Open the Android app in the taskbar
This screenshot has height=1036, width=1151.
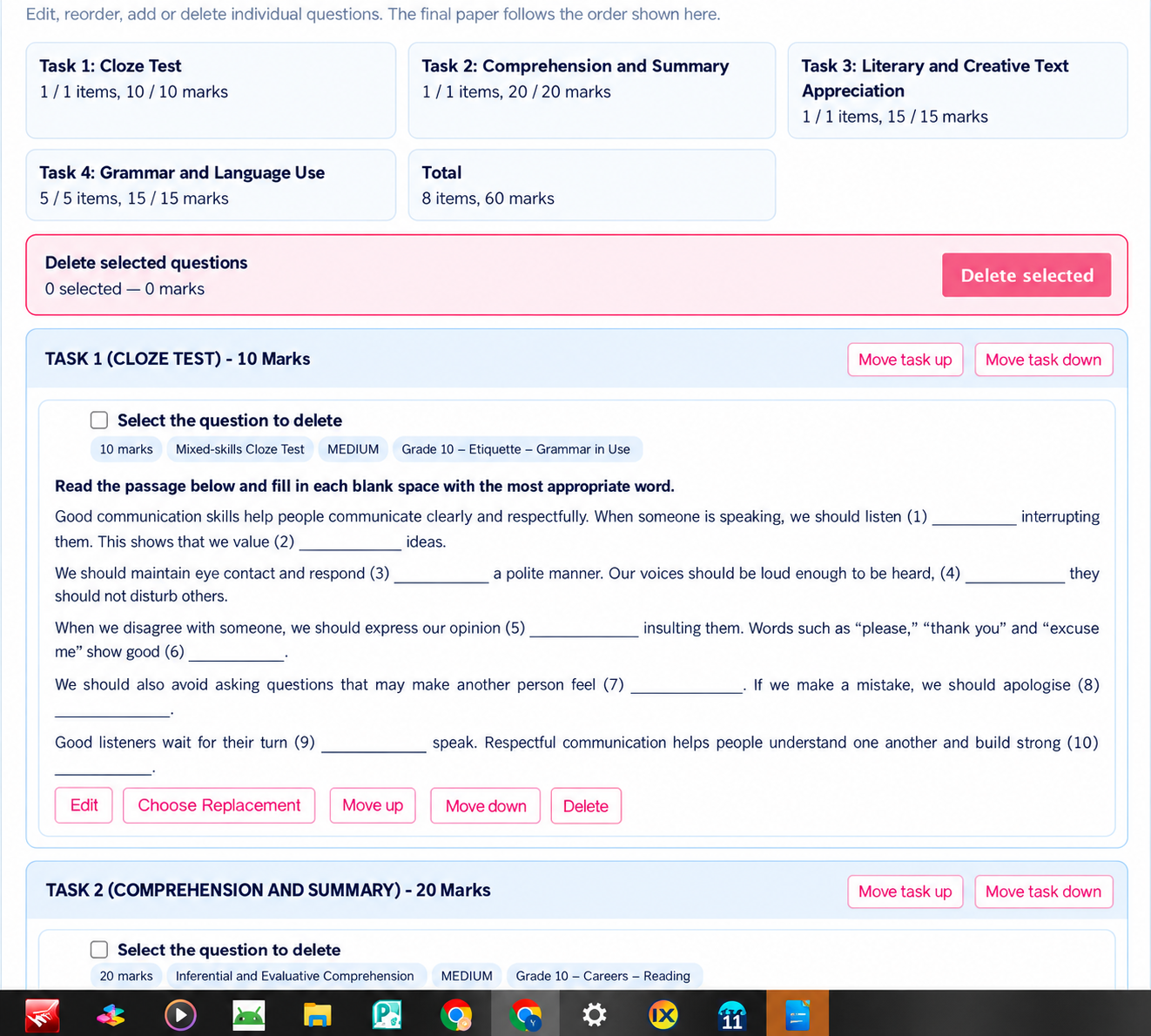[x=249, y=1015]
